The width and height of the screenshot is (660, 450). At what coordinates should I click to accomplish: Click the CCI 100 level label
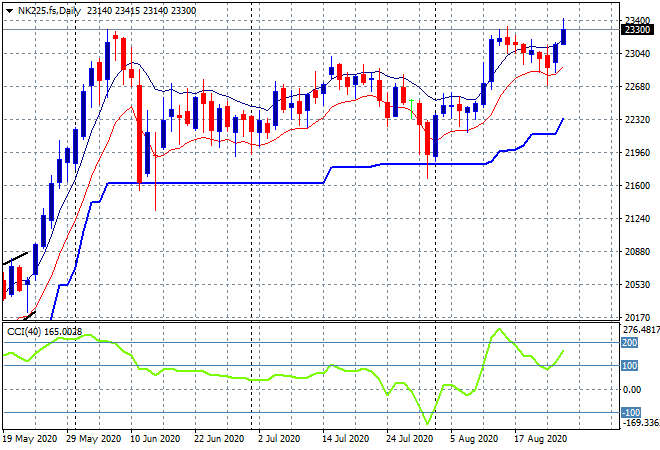(630, 365)
